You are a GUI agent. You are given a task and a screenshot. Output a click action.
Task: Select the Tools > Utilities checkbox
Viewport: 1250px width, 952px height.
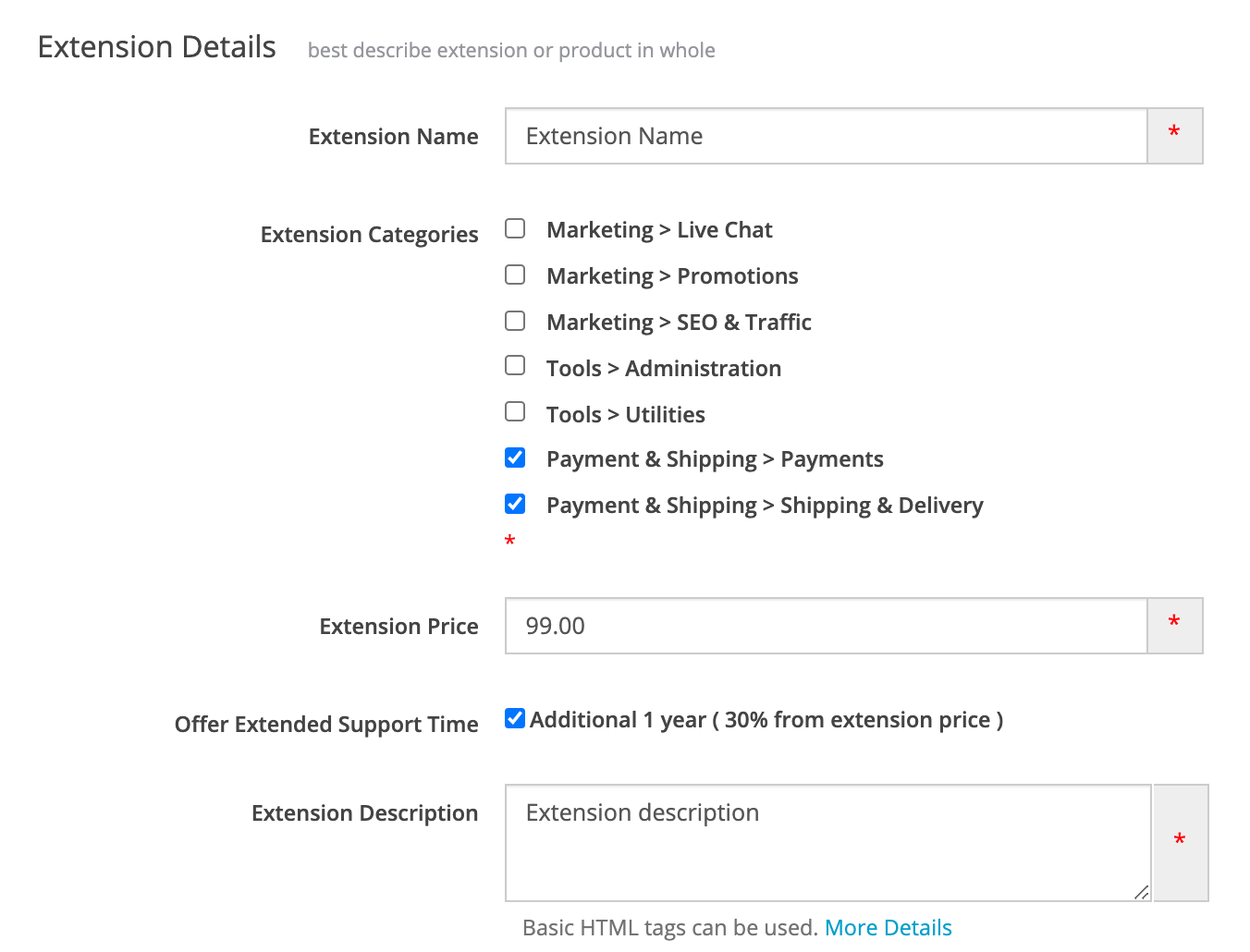515,411
